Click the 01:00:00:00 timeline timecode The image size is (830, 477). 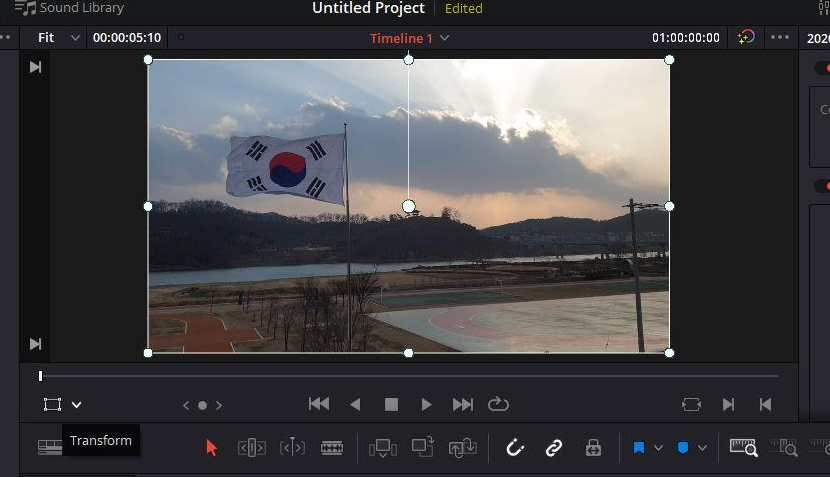(x=685, y=38)
